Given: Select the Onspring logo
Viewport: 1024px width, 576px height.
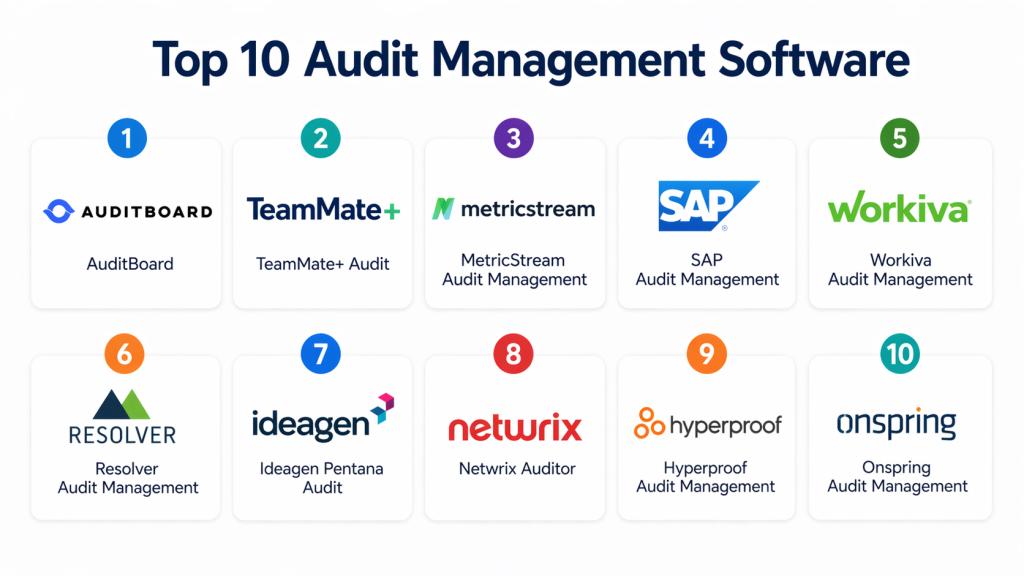Looking at the screenshot, I should pyautogui.click(x=896, y=424).
